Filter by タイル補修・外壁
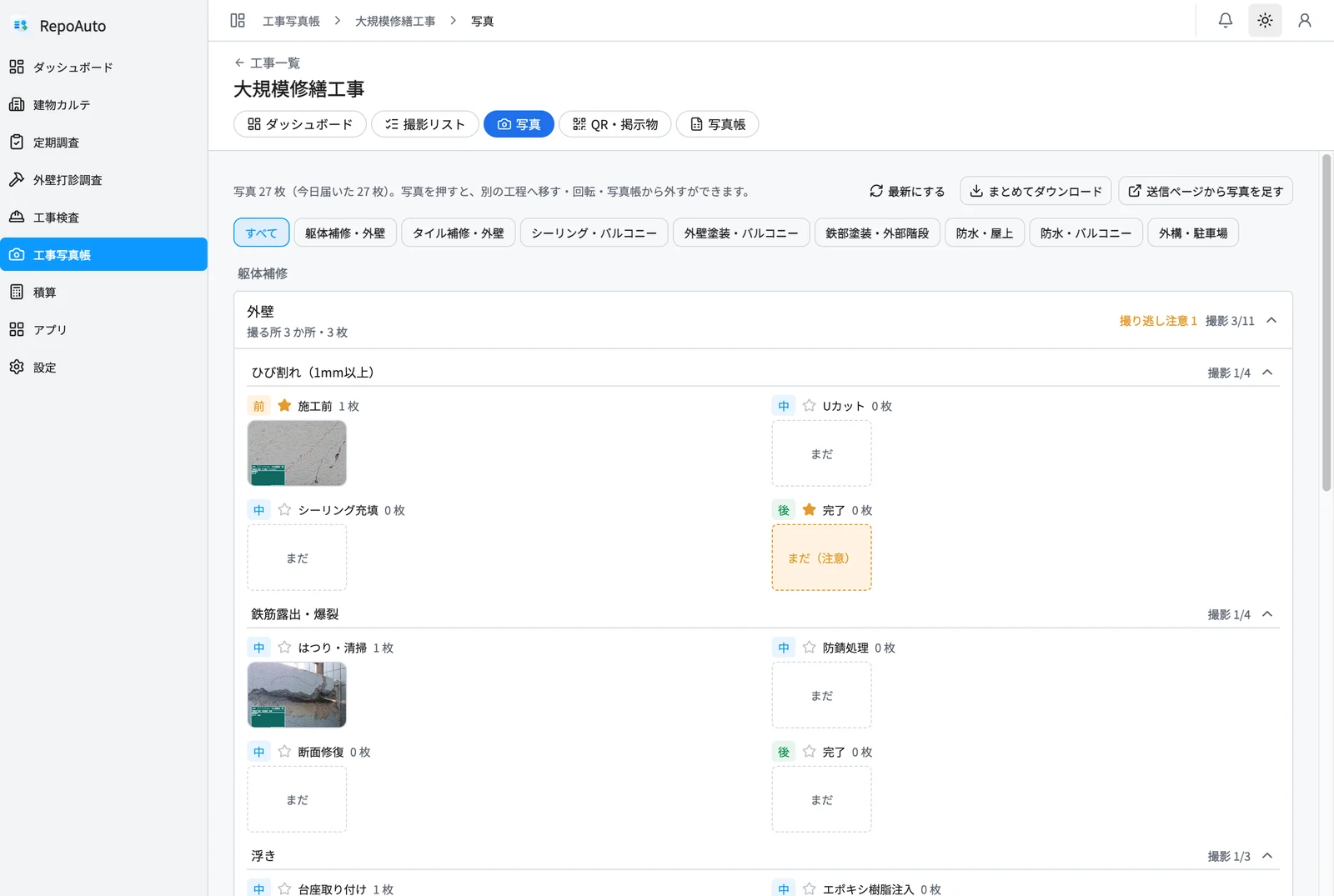 (459, 233)
